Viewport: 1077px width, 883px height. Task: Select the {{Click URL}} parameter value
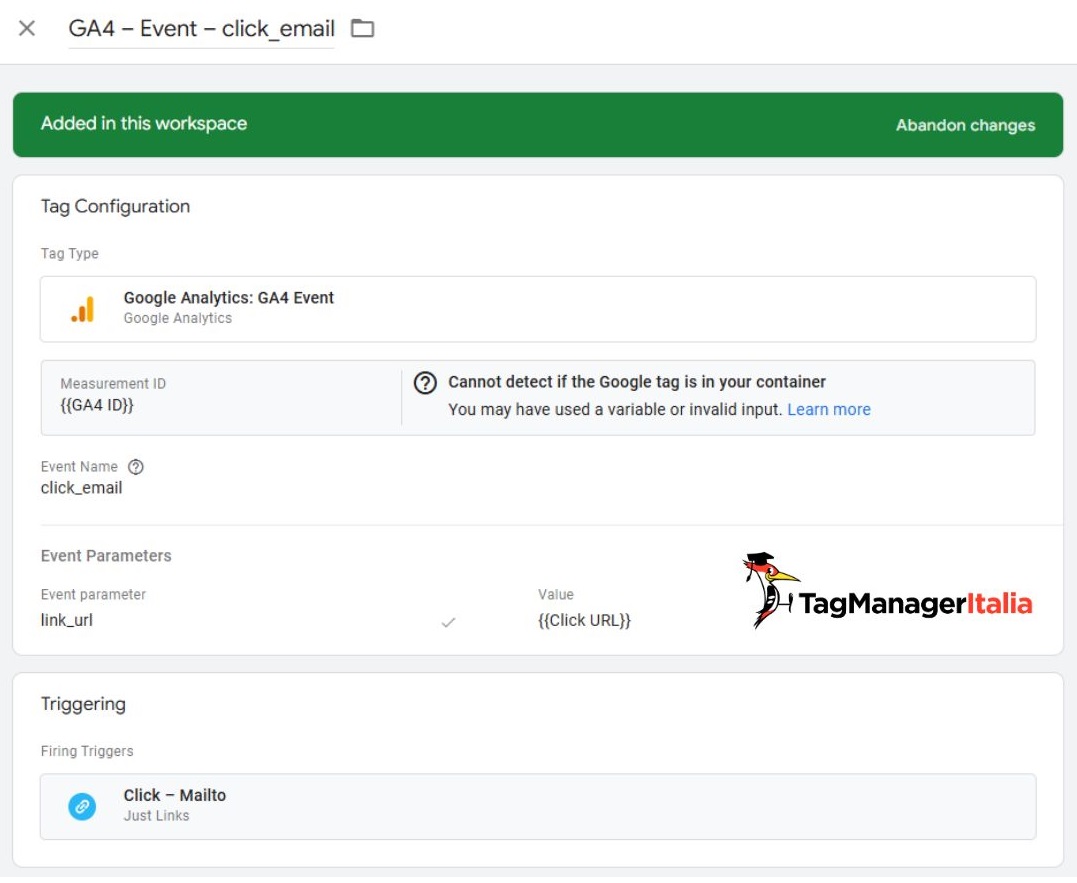pos(585,621)
